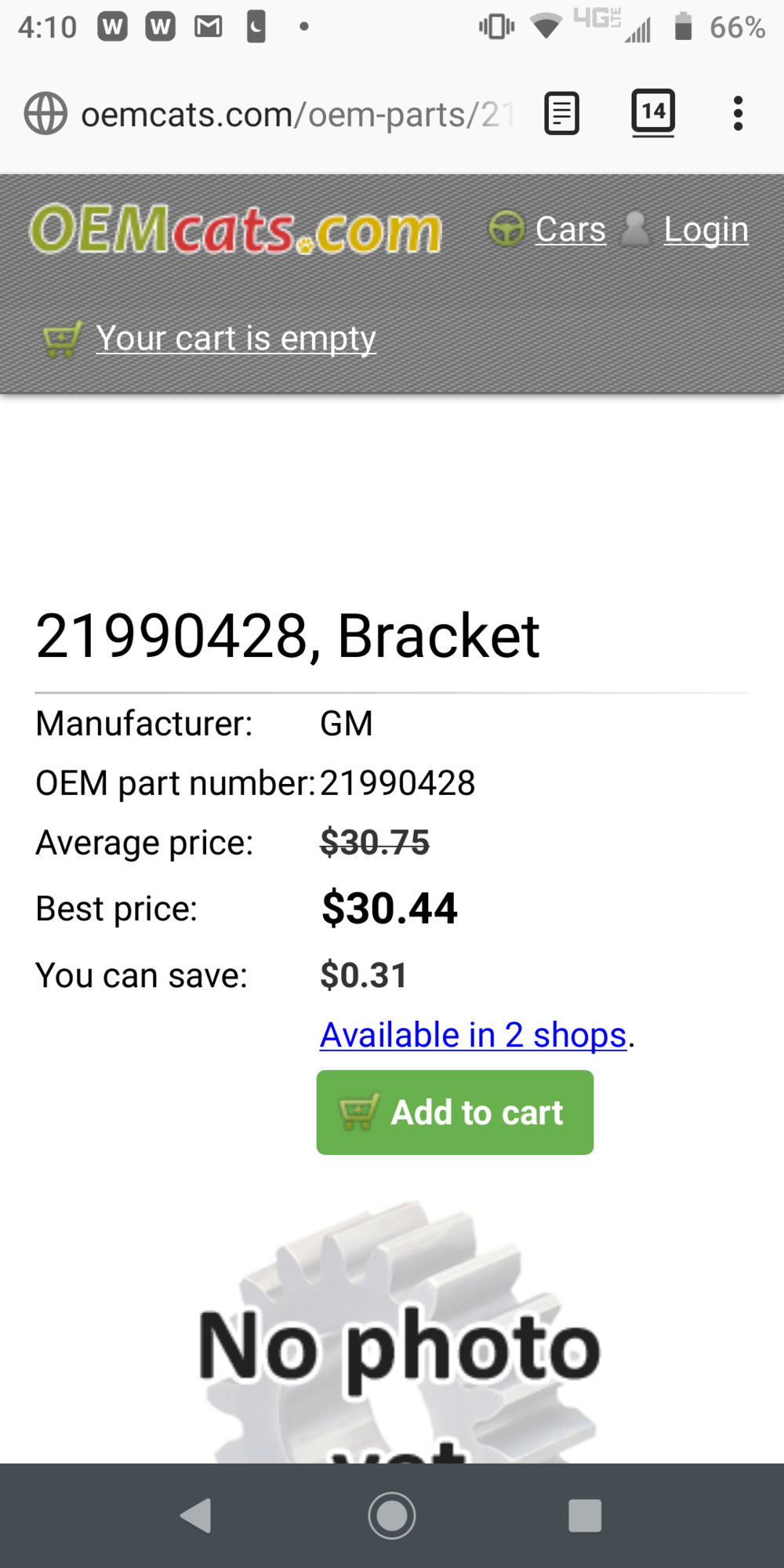The height and width of the screenshot is (1568, 784).
Task: Tap the address bar URL
Action: click(298, 114)
